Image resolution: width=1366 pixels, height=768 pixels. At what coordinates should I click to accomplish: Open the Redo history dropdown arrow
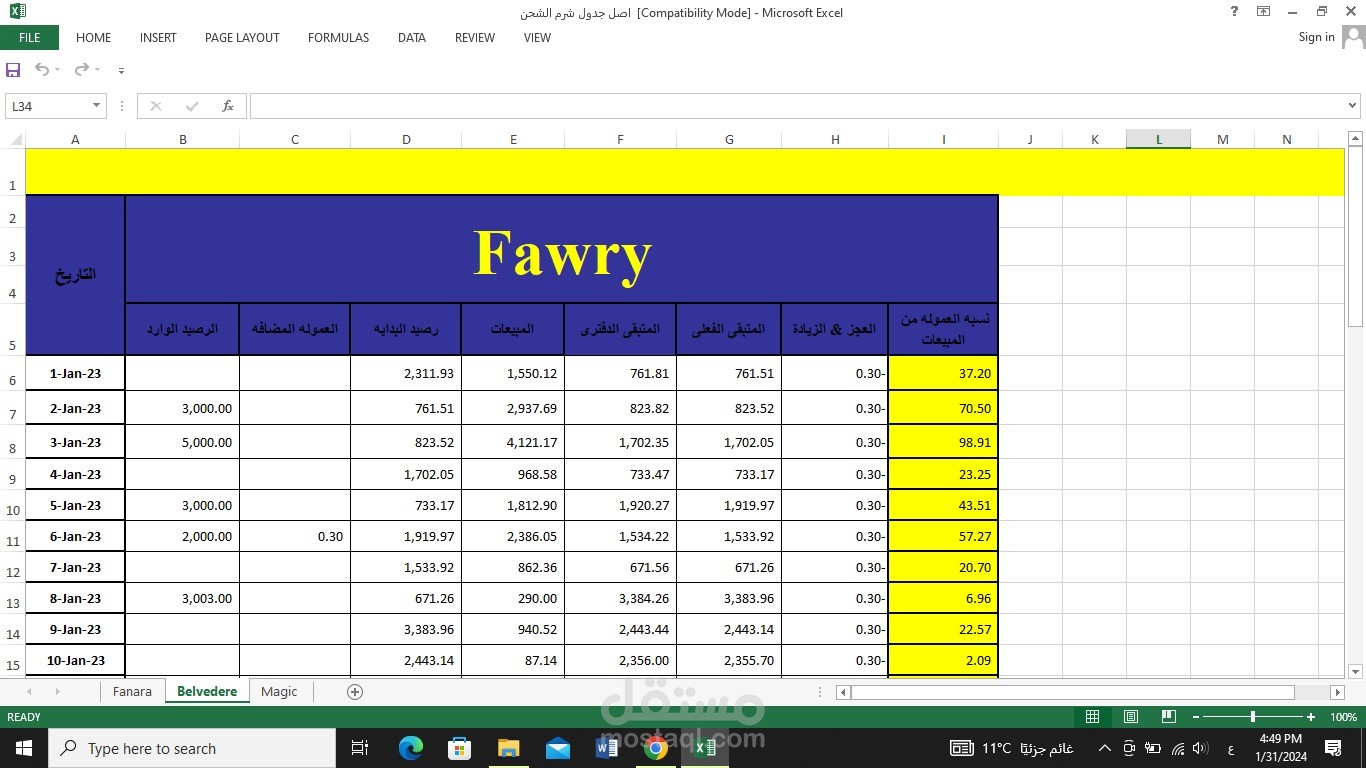click(97, 70)
